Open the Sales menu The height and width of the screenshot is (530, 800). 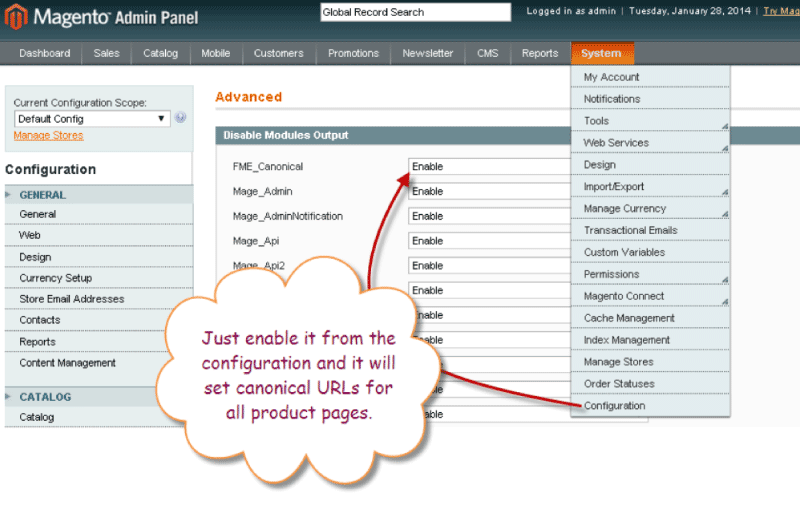point(106,53)
